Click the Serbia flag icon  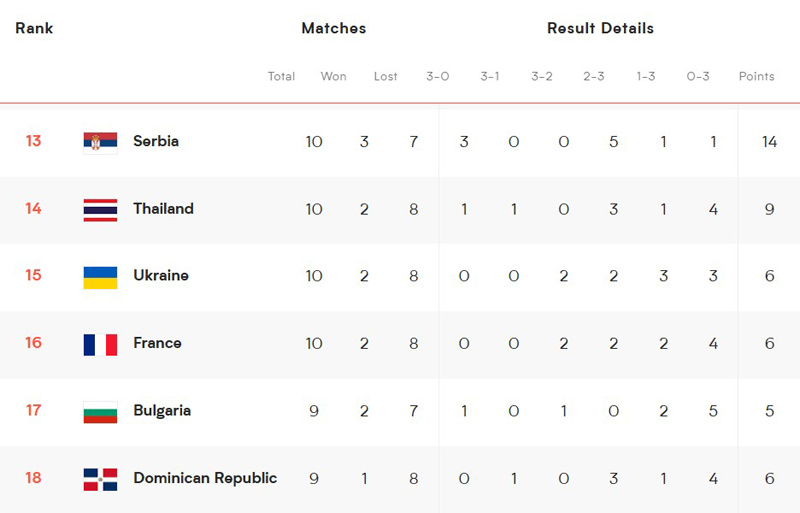pyautogui.click(x=100, y=142)
